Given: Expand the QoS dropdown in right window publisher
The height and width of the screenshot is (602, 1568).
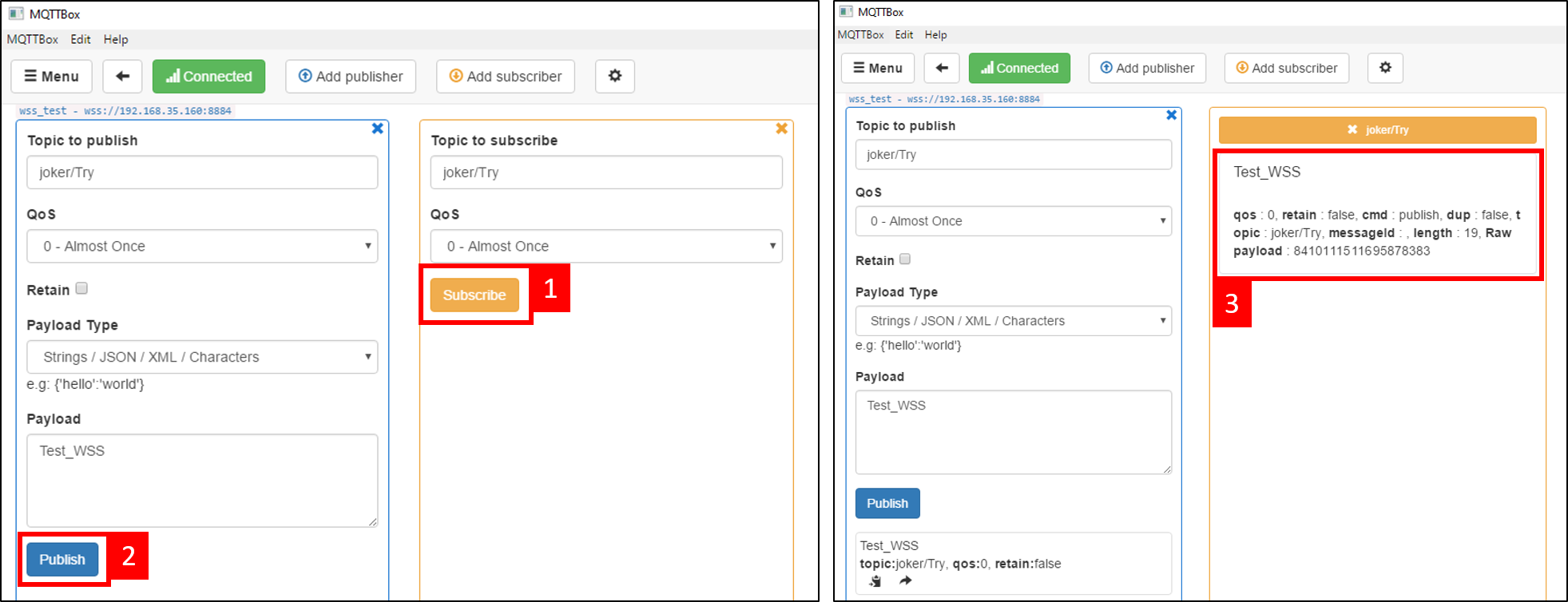Looking at the screenshot, I should tap(1013, 221).
